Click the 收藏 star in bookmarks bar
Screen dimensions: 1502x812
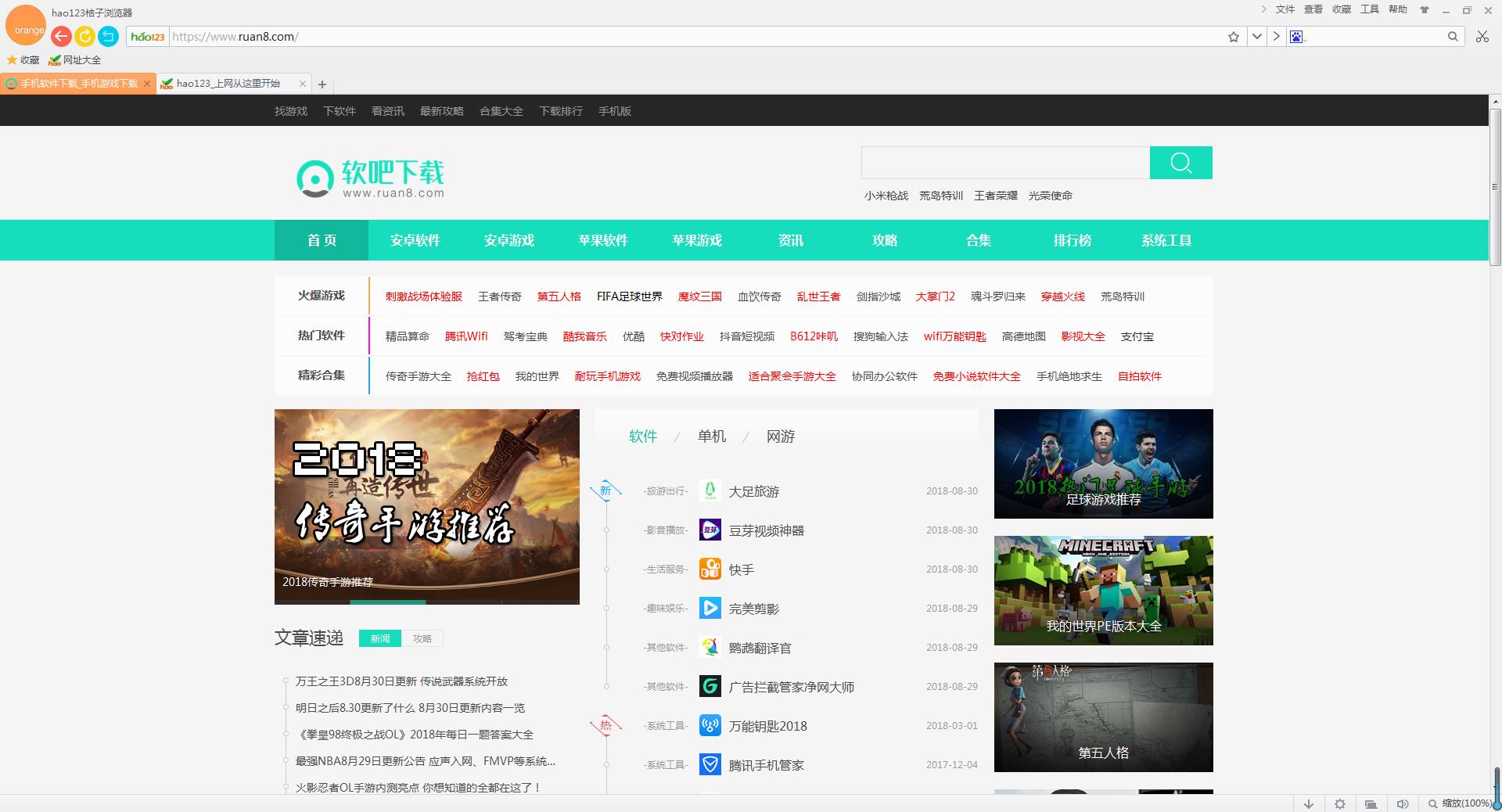23,60
